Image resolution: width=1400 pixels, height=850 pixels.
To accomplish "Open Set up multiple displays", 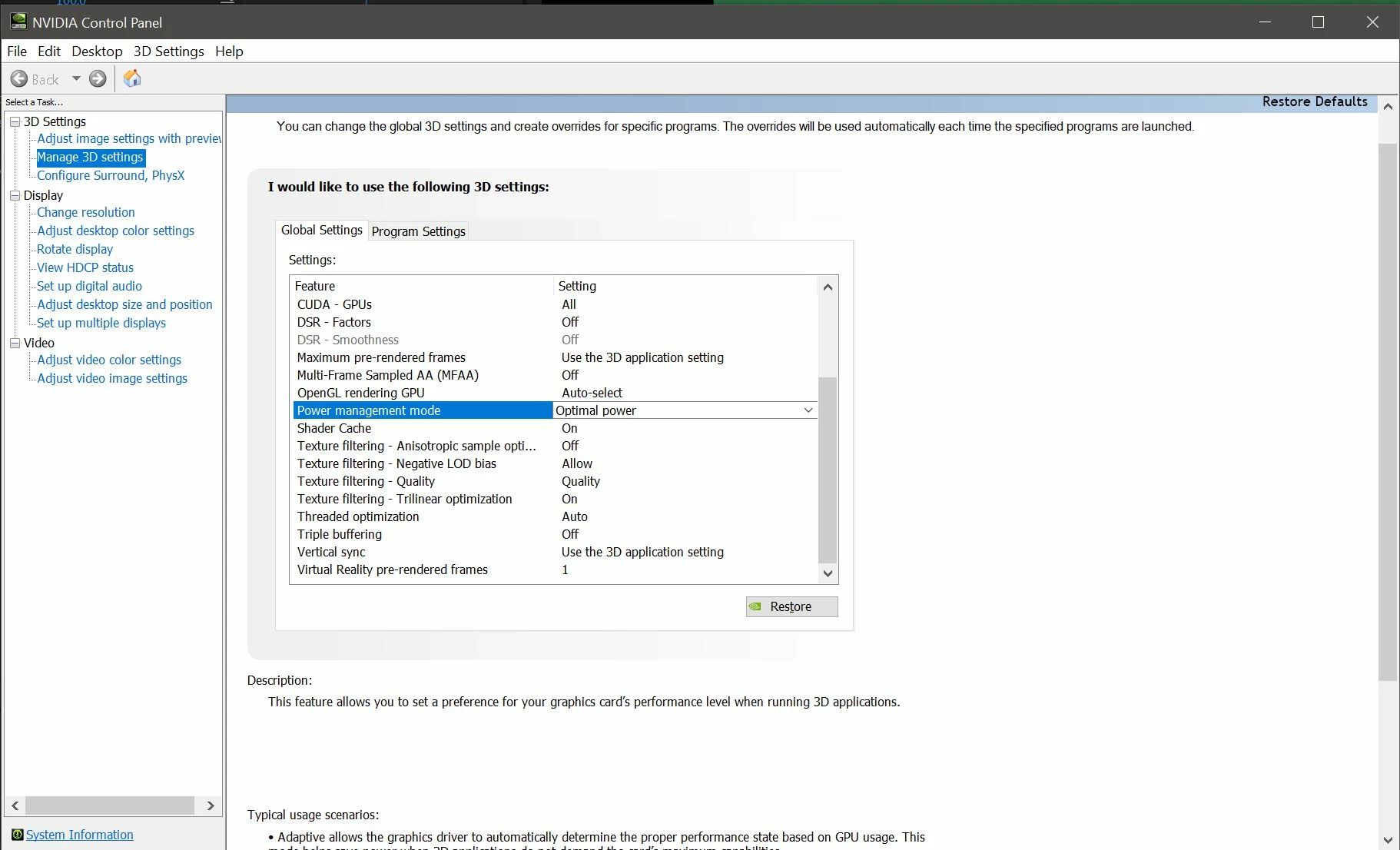I will [x=101, y=323].
